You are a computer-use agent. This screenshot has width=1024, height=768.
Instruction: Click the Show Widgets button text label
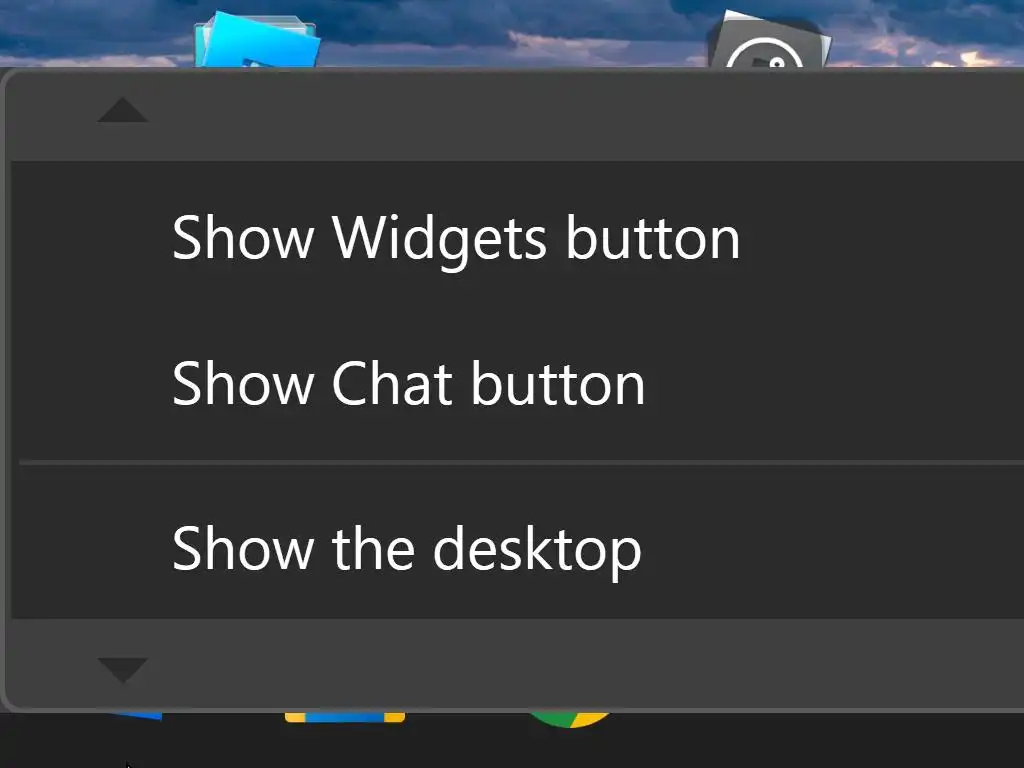[x=456, y=239]
